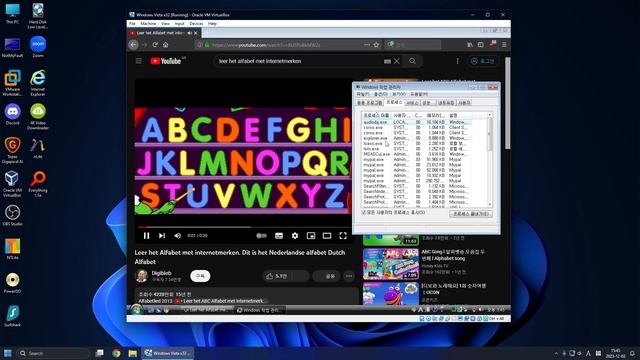Open video player settings gear
This screenshot has width=640, height=360.
pyautogui.click(x=295, y=236)
